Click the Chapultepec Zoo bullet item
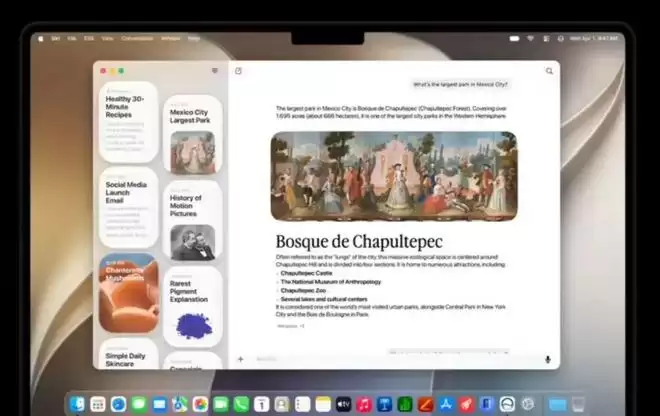This screenshot has height=416, width=660. [303, 291]
